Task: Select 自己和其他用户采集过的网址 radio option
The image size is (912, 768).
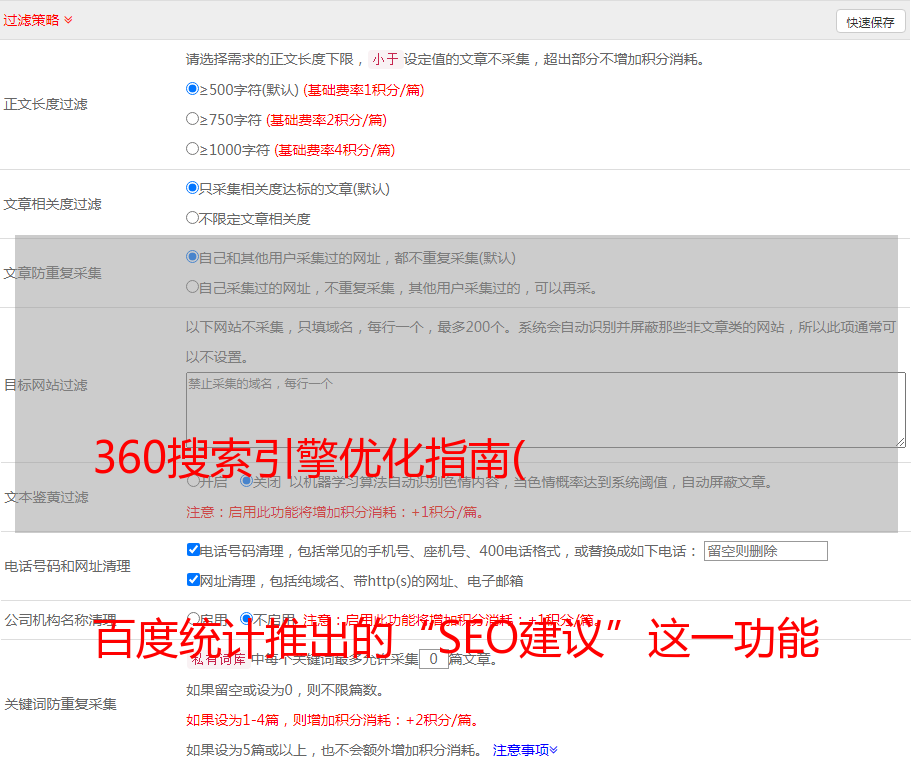Action: click(193, 257)
